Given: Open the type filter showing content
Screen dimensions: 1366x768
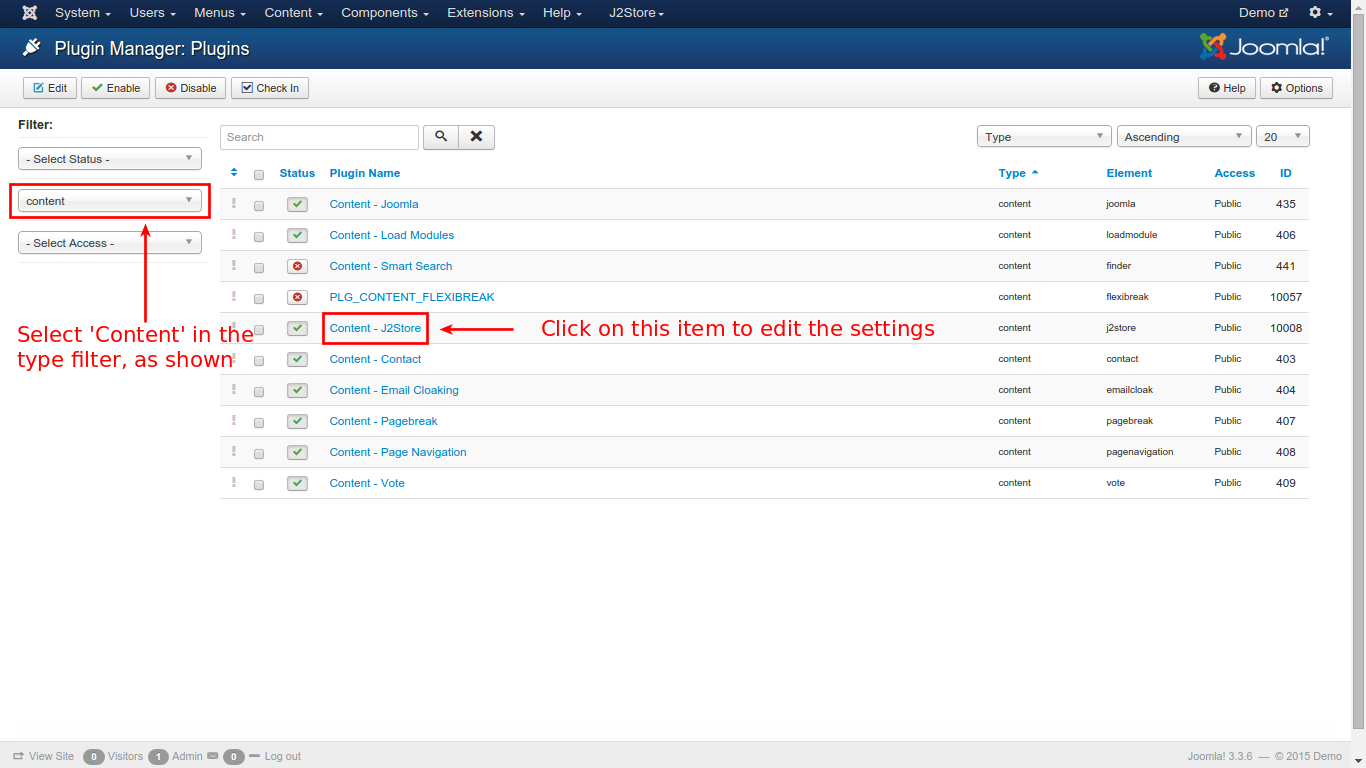Looking at the screenshot, I should click(x=110, y=201).
